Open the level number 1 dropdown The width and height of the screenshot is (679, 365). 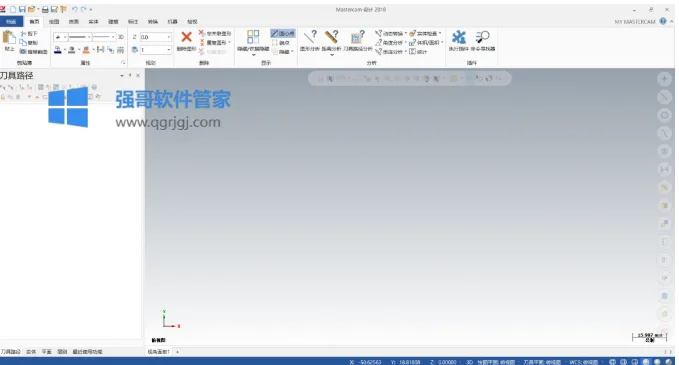(168, 50)
